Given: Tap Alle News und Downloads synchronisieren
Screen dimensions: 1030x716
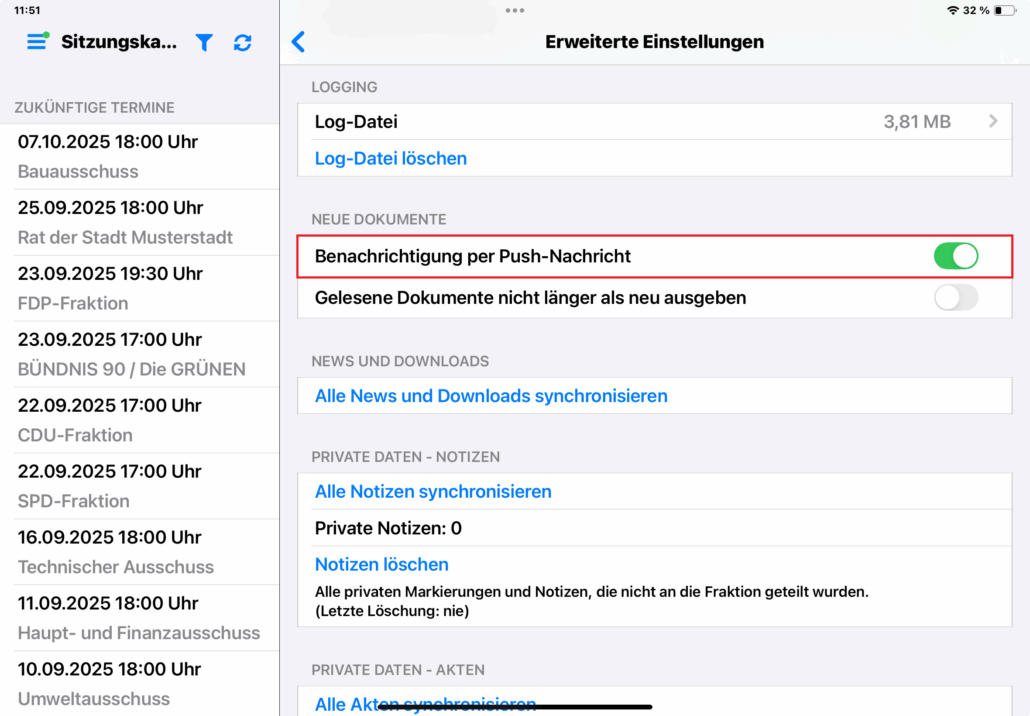Looking at the screenshot, I should 491,396.
